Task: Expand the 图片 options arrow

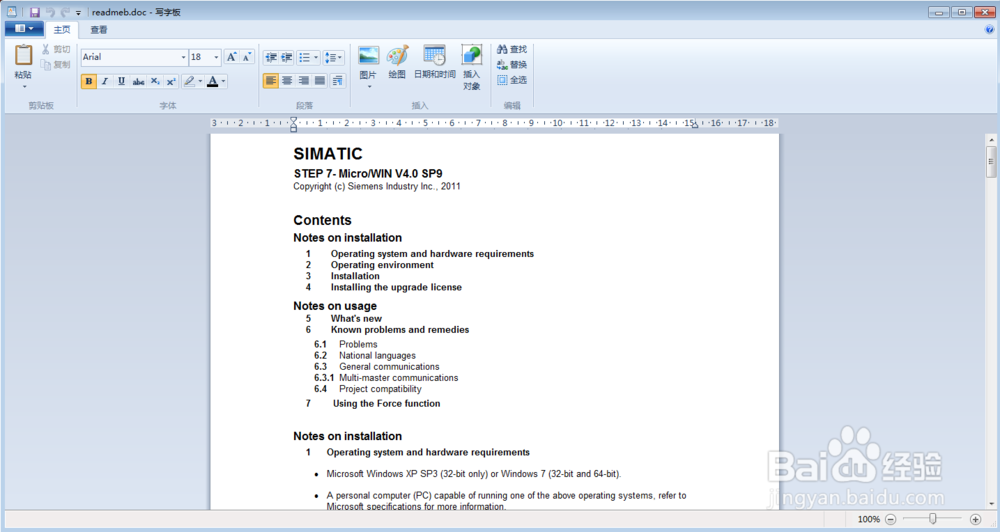Action: click(369, 86)
